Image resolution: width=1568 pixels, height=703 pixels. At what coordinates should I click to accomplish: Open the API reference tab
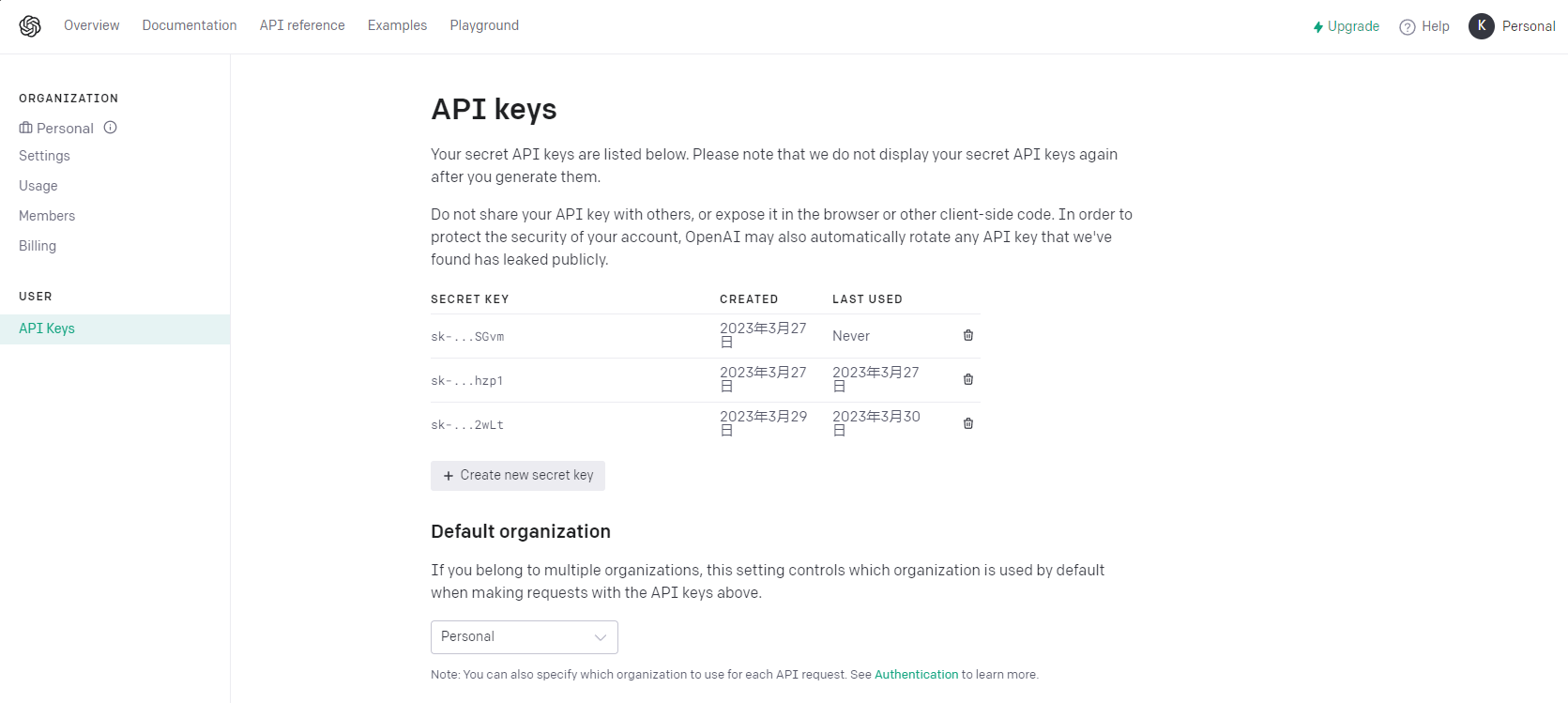tap(302, 25)
